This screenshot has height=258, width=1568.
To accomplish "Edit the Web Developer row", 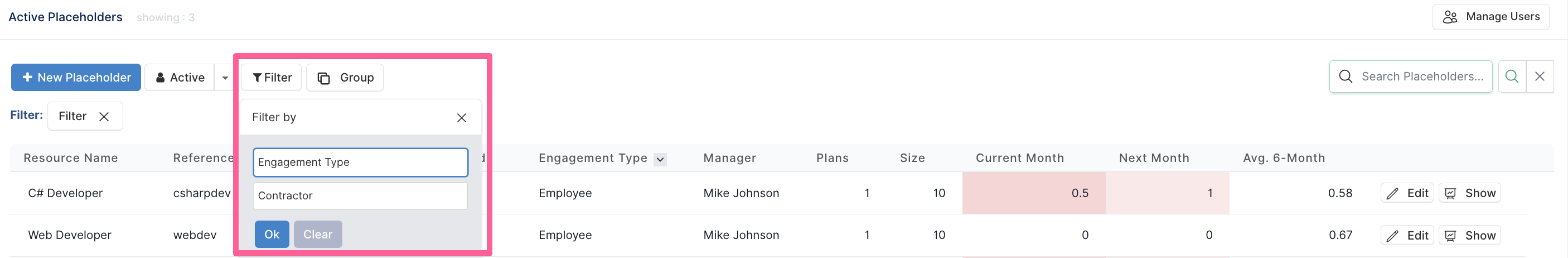I will [x=1407, y=236].
